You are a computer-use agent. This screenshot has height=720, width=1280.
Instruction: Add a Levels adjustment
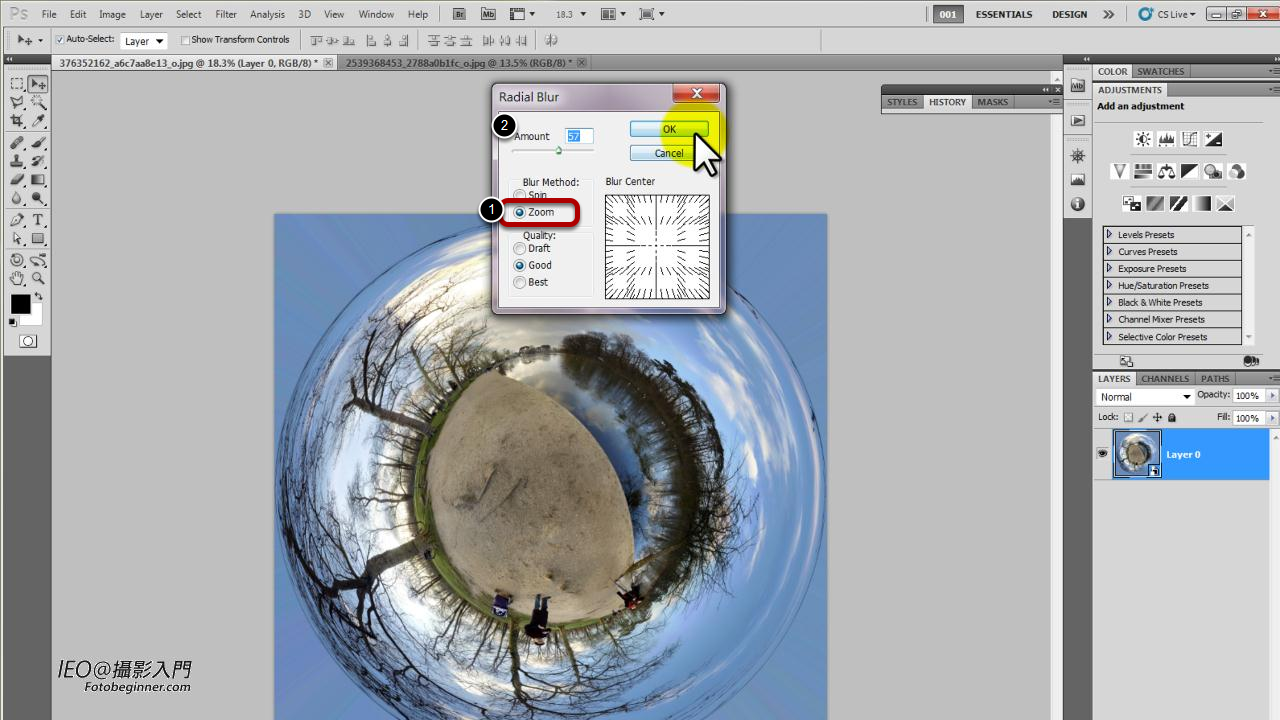tap(1166, 139)
